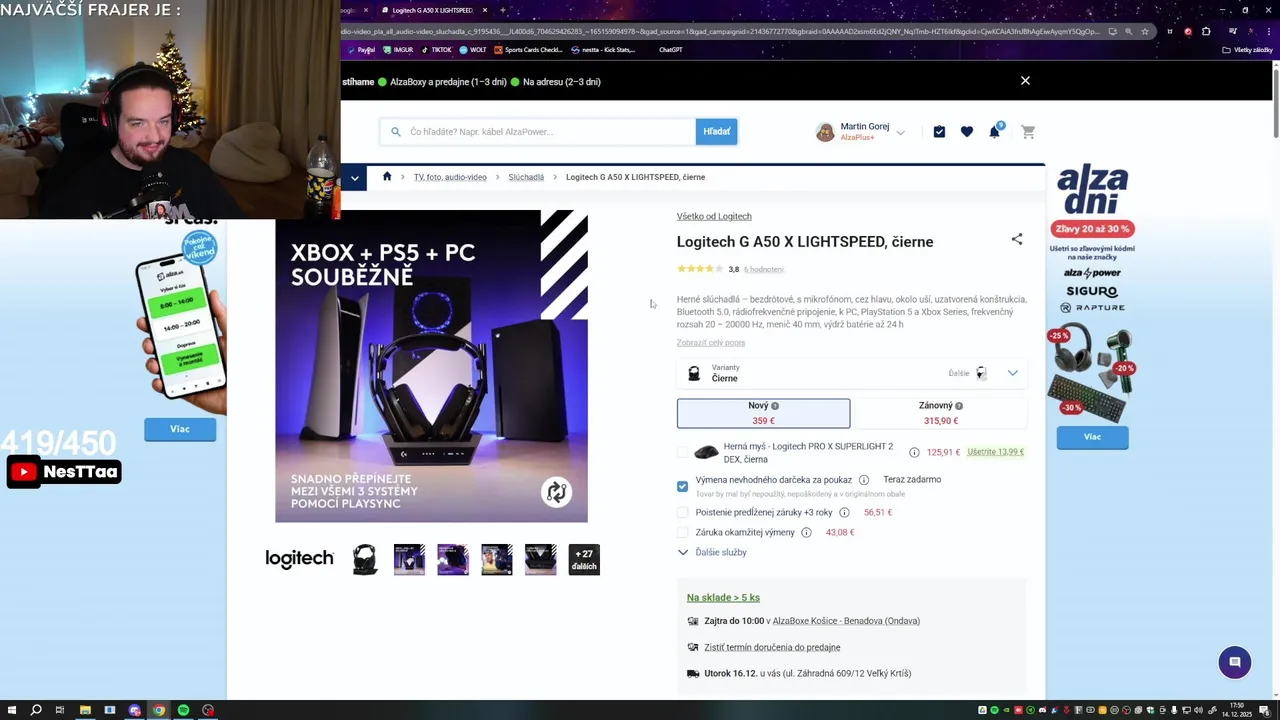Show info for Logitech PRO X SUPERLIGHT mouse
1280x720 pixels.
point(914,452)
